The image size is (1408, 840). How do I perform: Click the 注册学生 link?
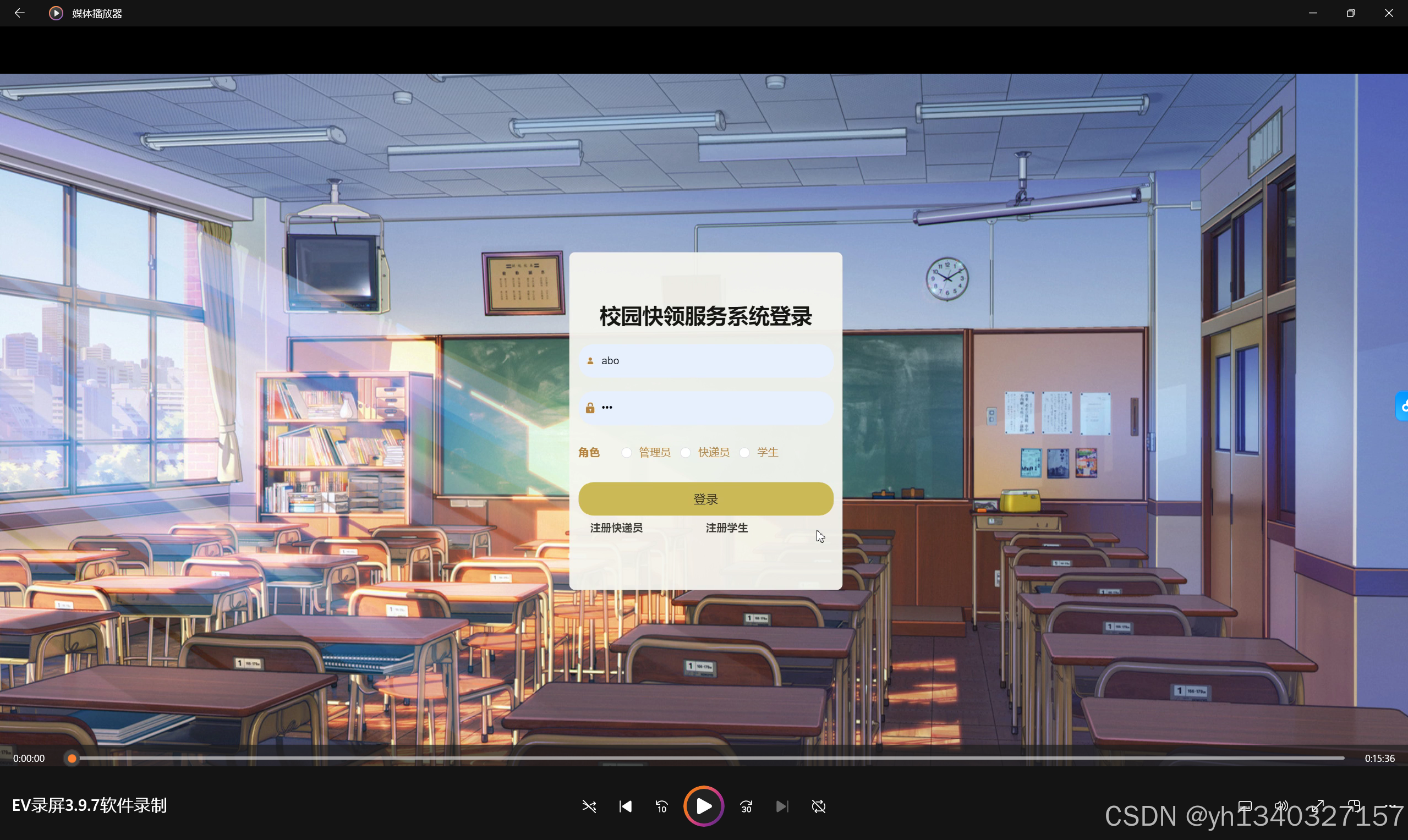point(726,528)
